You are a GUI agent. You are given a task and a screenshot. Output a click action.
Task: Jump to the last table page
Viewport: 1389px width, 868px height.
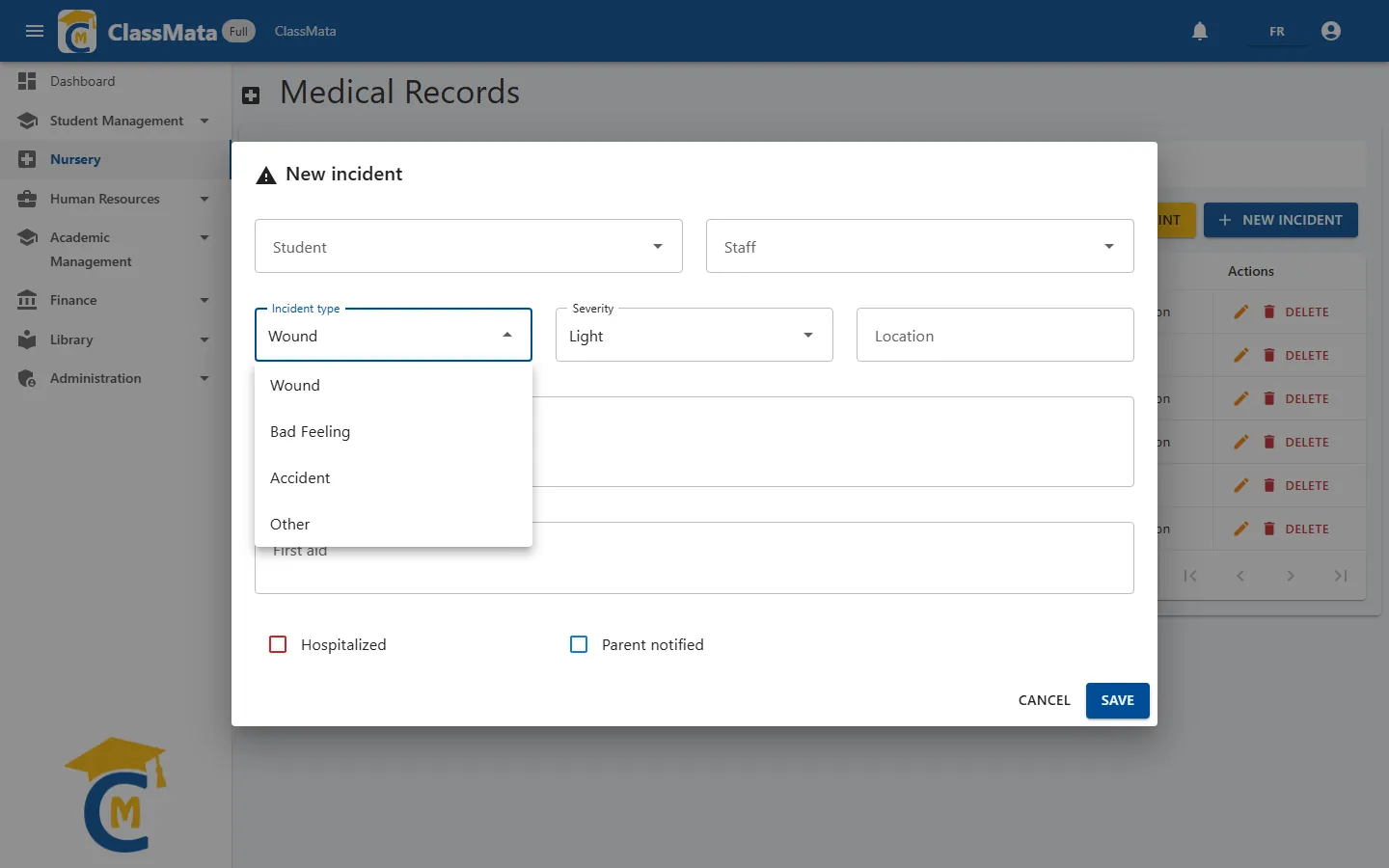1341,576
